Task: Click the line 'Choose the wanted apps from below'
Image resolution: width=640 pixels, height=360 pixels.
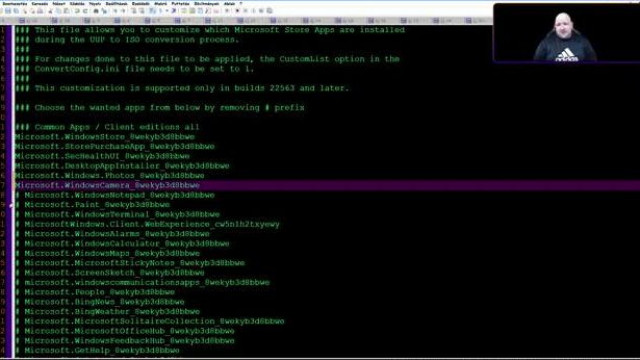Action: pyautogui.click(x=160, y=108)
